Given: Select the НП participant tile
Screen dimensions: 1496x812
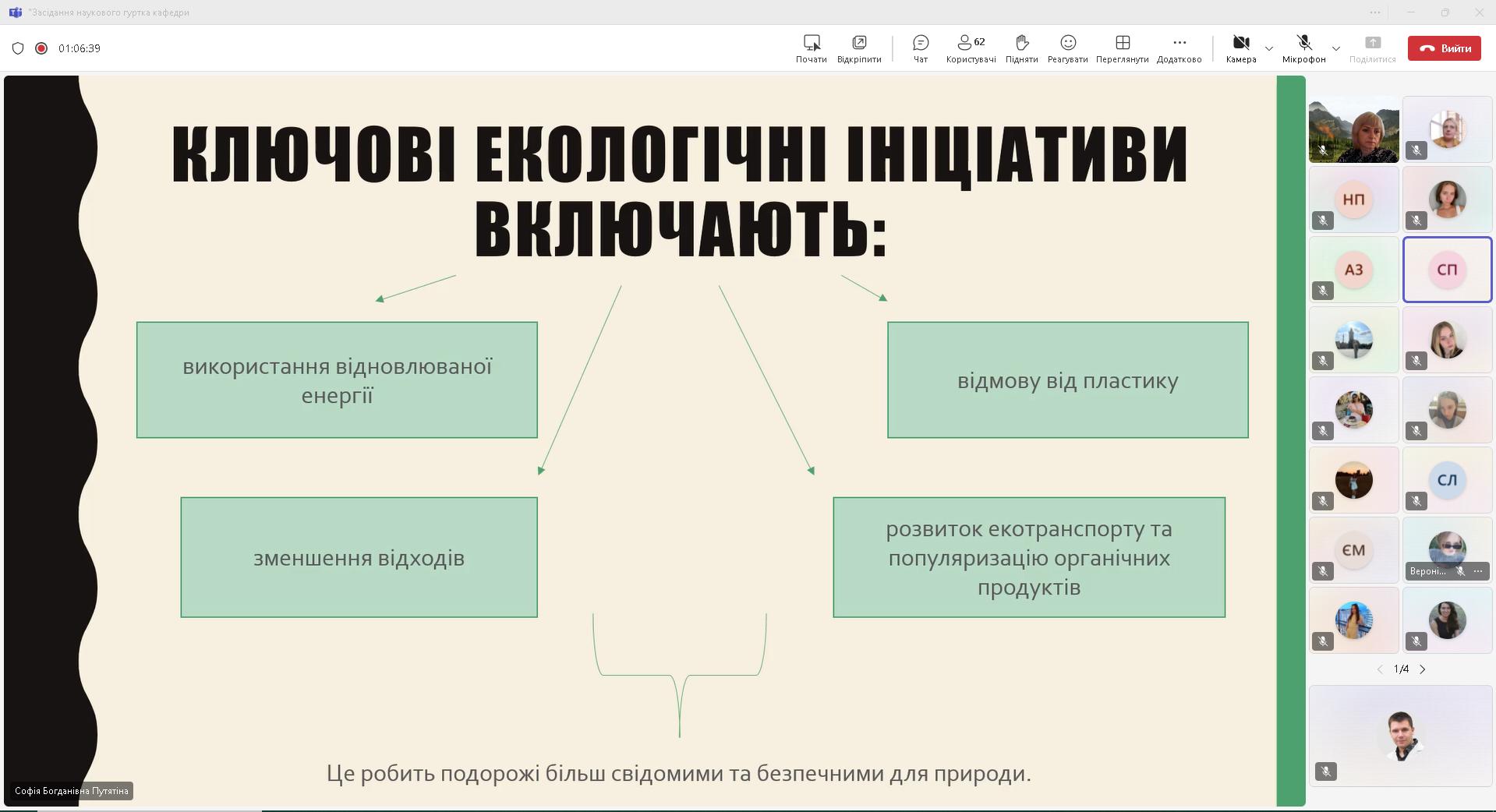Looking at the screenshot, I should click(x=1354, y=199).
